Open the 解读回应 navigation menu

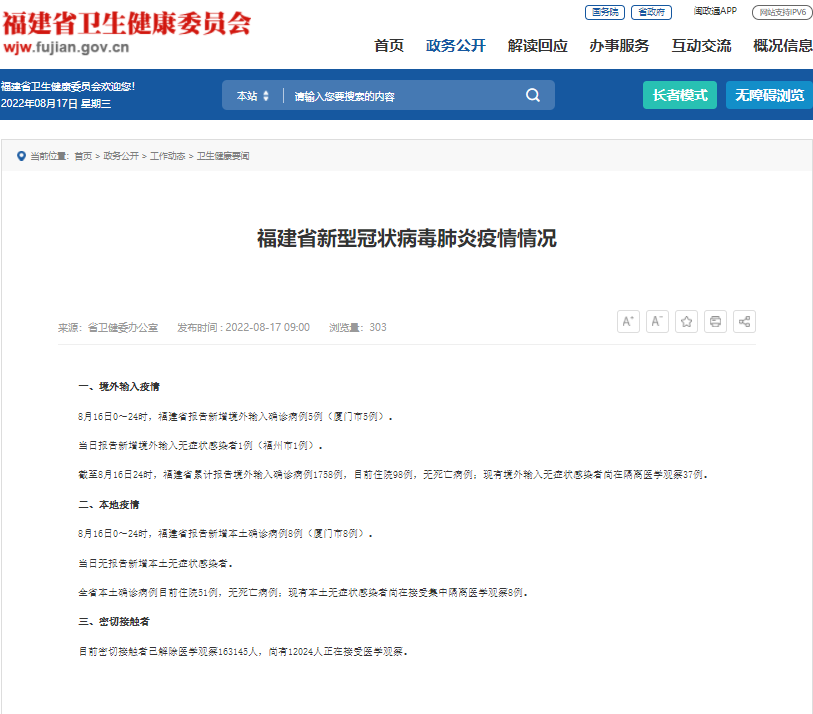[x=538, y=46]
